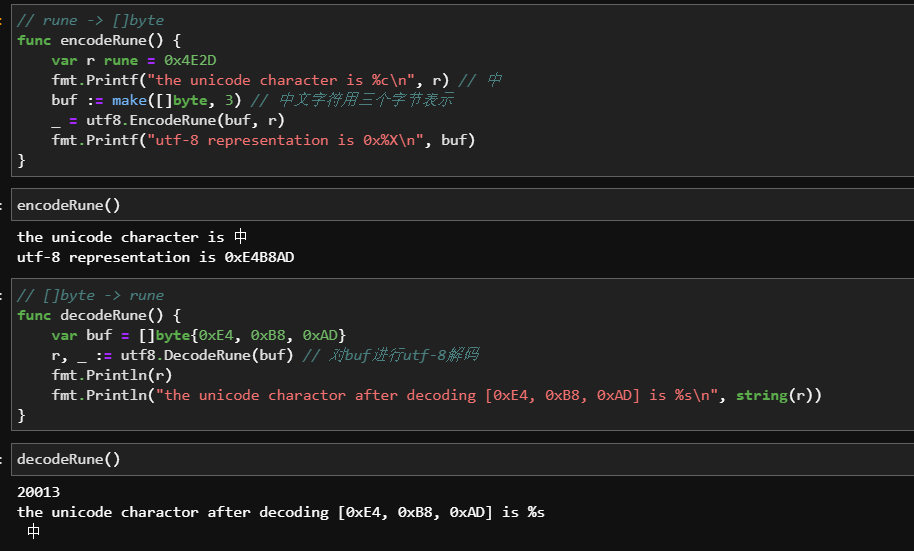Click the 中 character in last output

33,531
